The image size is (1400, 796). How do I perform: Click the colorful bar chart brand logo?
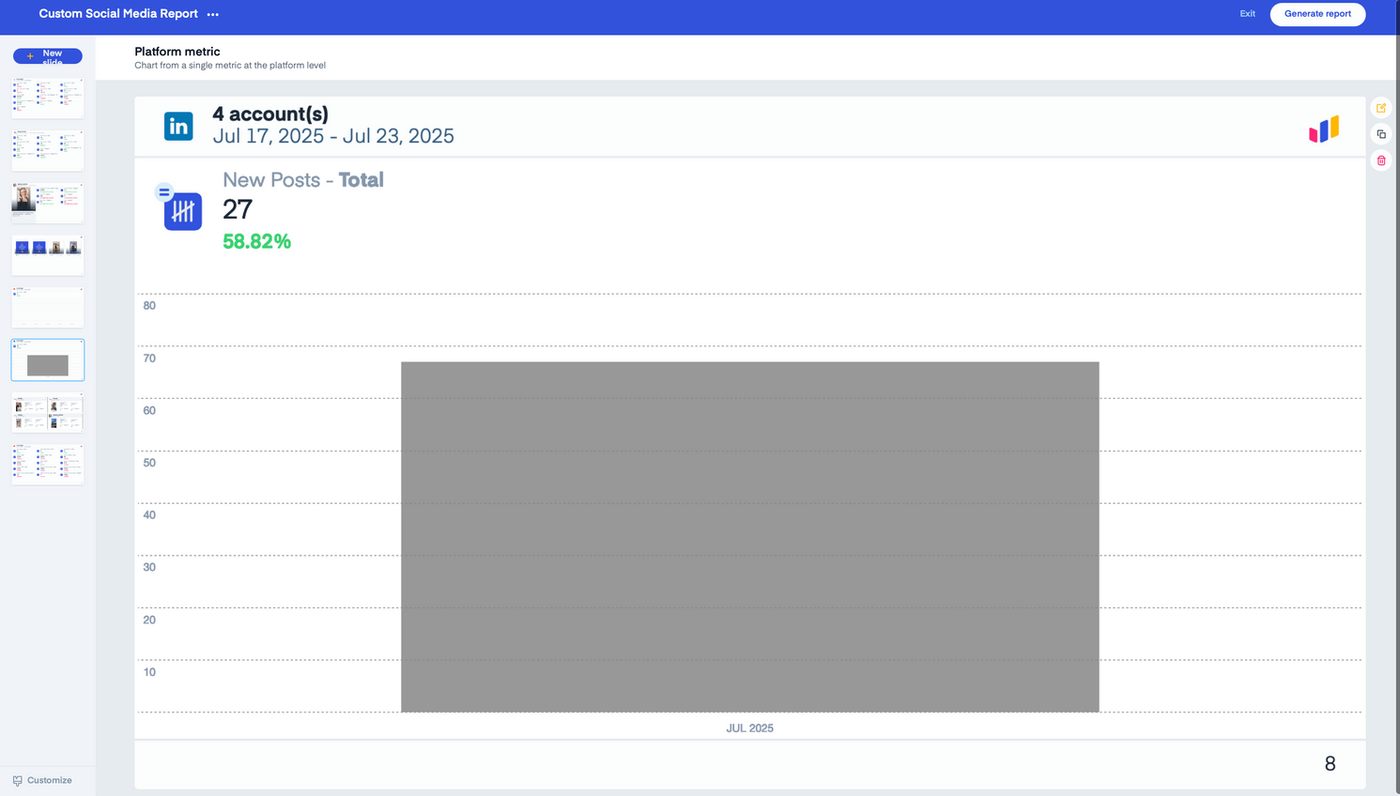(x=1324, y=130)
